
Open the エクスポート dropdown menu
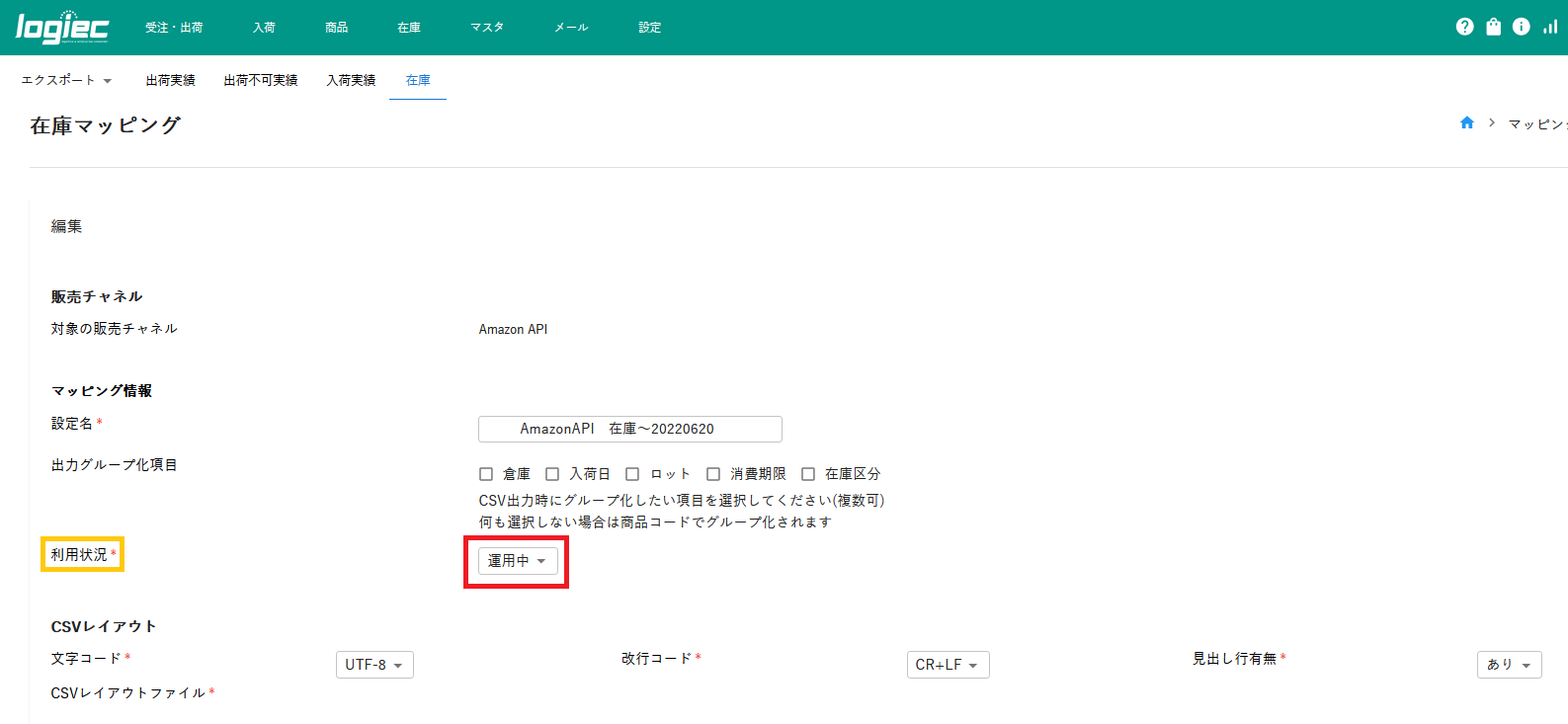coord(66,80)
